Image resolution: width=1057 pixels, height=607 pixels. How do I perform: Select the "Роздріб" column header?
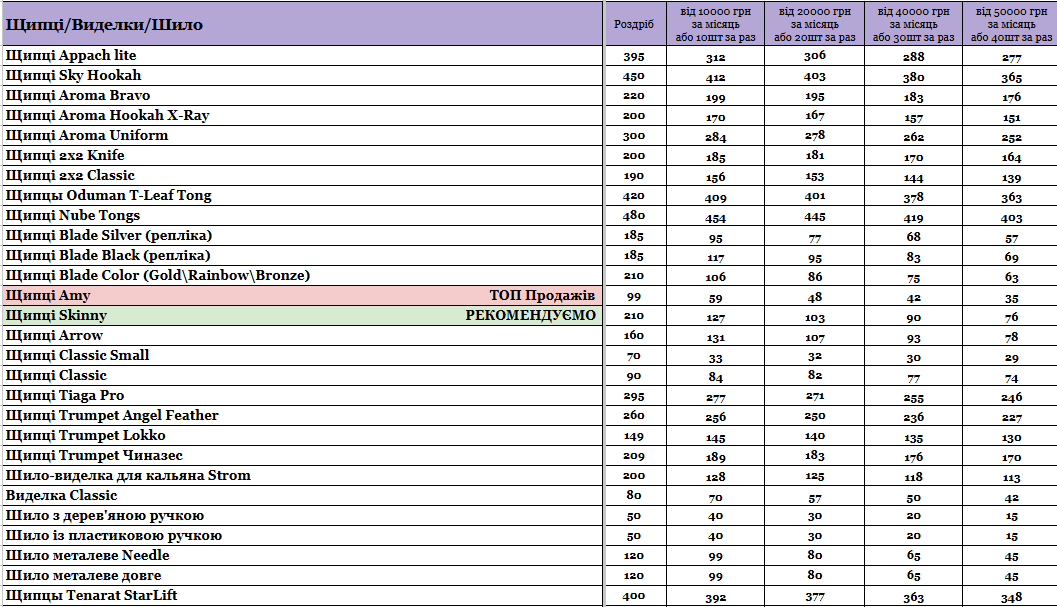point(634,24)
